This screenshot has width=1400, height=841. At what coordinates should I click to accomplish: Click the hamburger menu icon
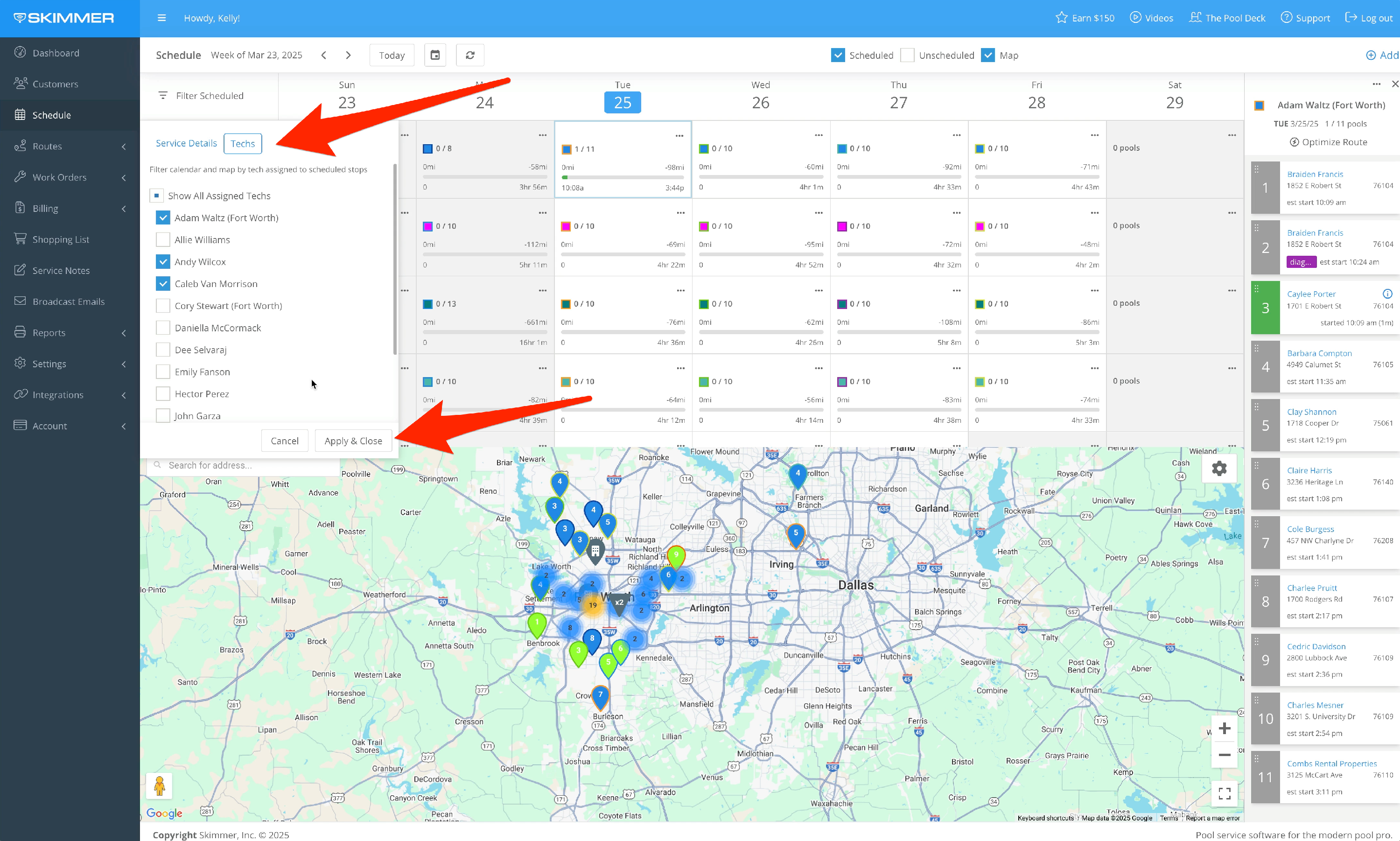click(x=161, y=18)
